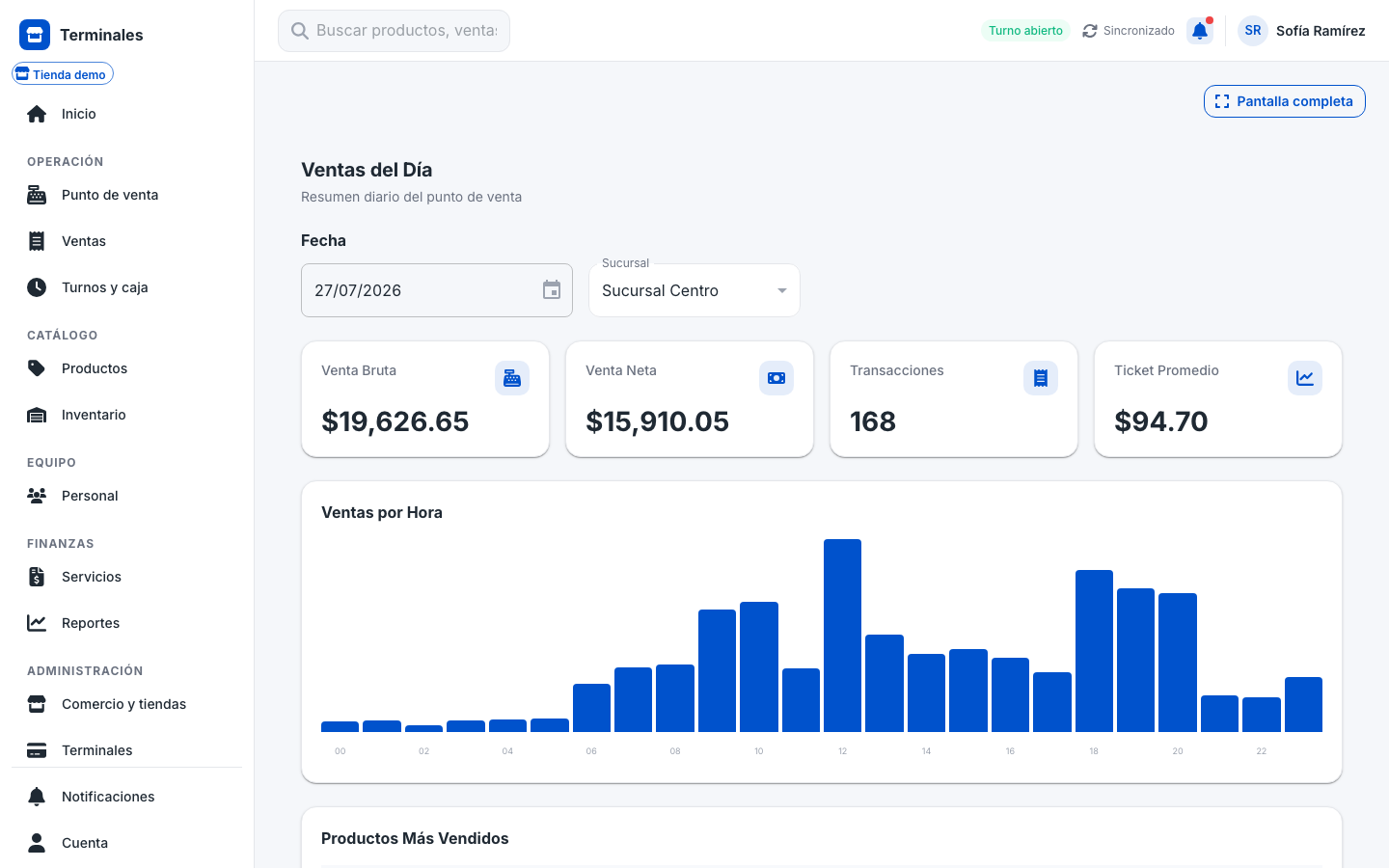Open the Inventario menu item
The image size is (1389, 868).
[127, 415]
